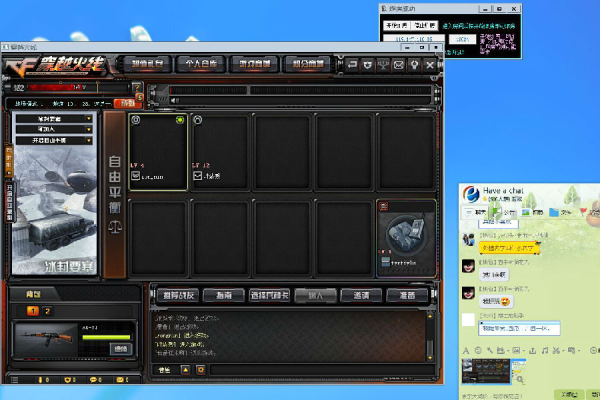Click the second white button in top-right tool window
Image resolution: width=600 pixels, height=400 pixels.
point(424,26)
